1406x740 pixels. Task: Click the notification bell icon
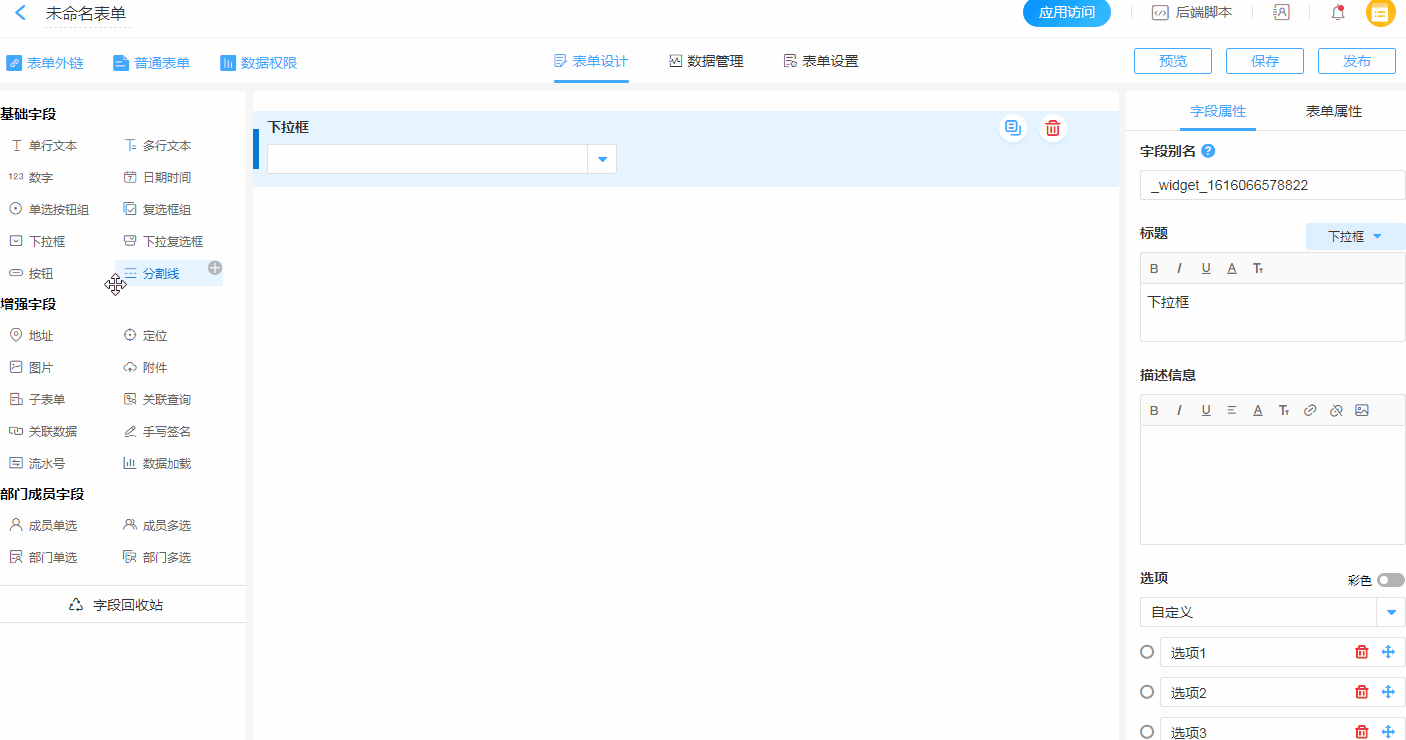1337,13
